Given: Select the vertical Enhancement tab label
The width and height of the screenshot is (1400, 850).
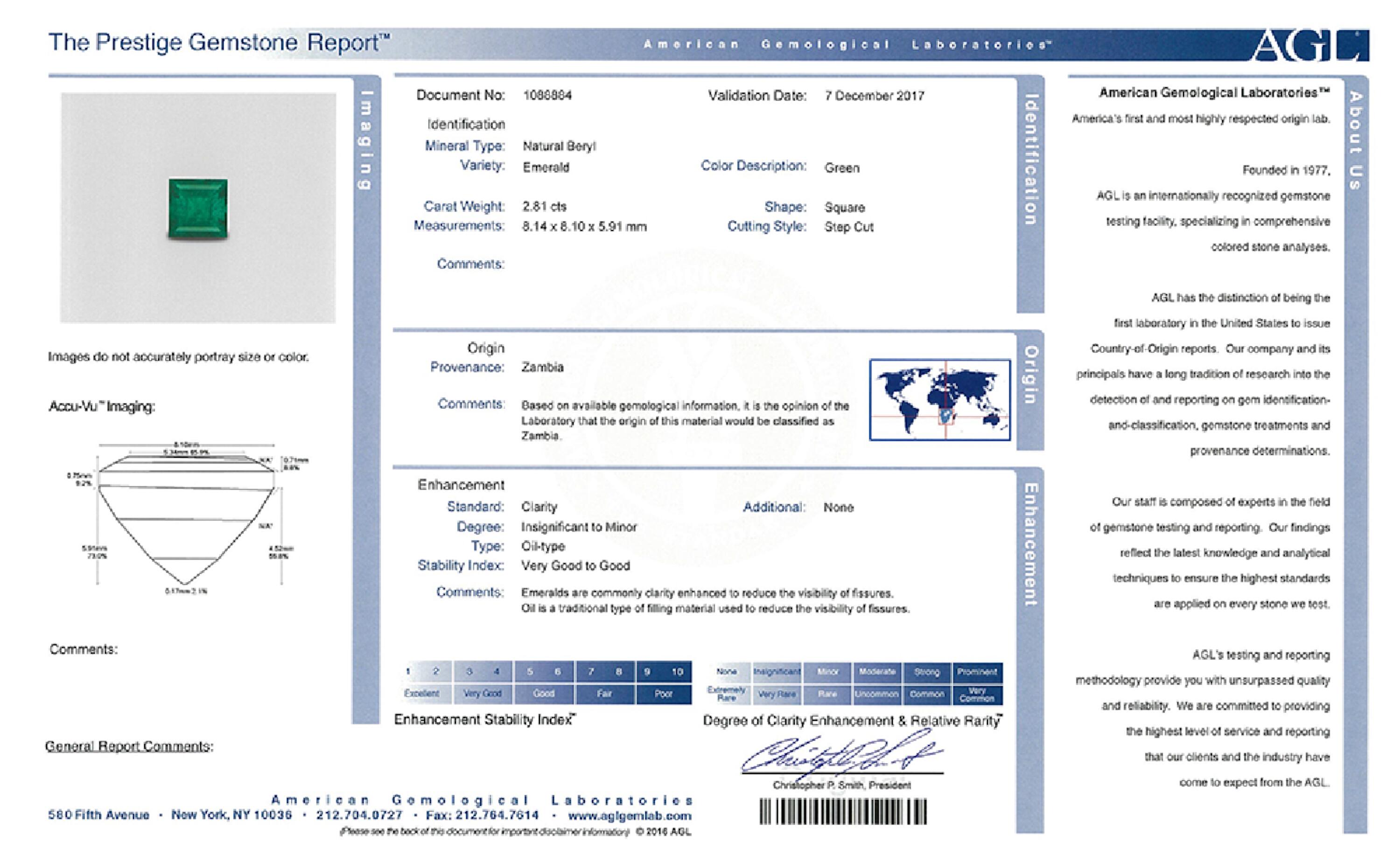Looking at the screenshot, I should [x=1031, y=544].
